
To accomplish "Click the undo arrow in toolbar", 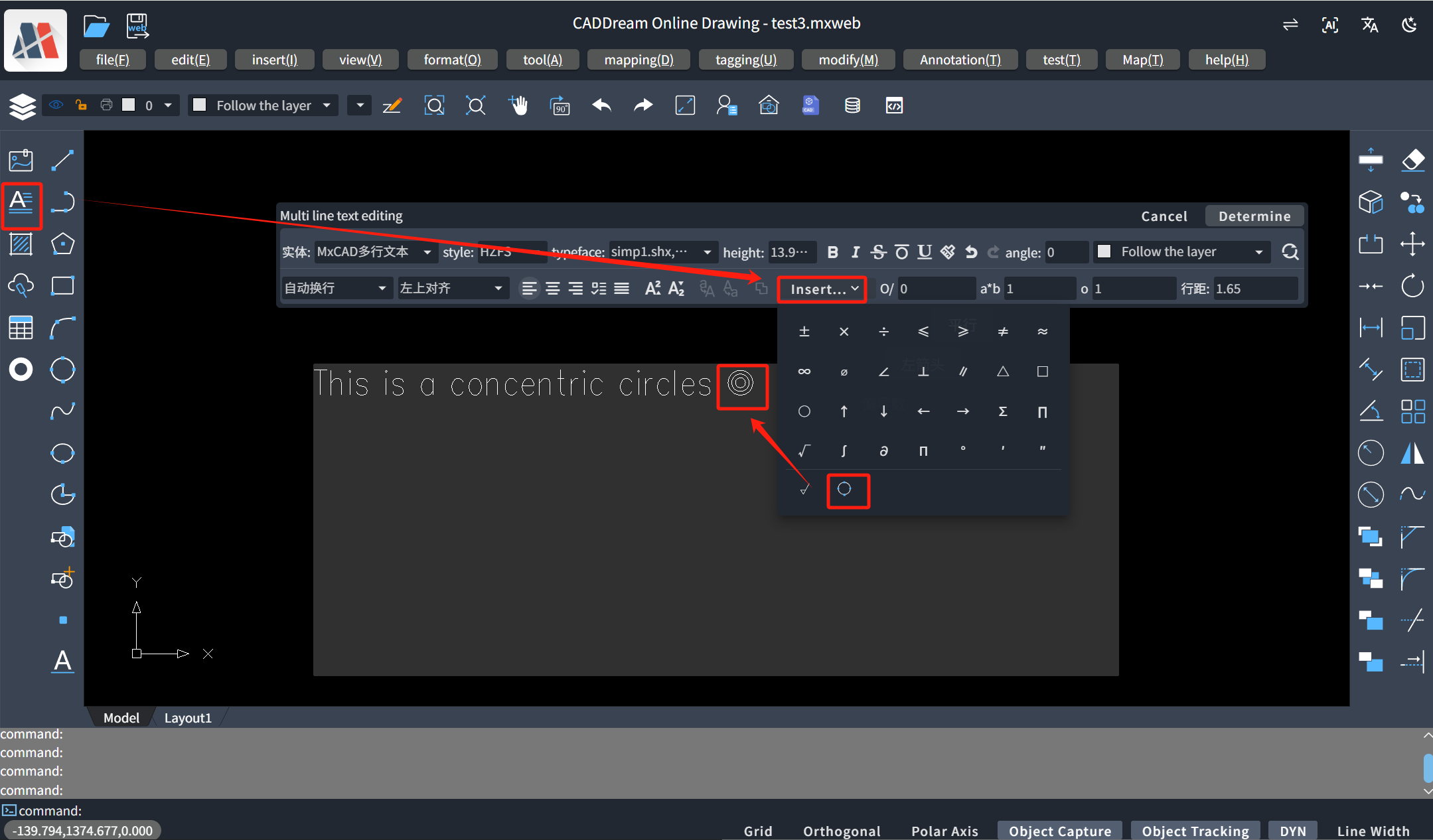I will [601, 105].
